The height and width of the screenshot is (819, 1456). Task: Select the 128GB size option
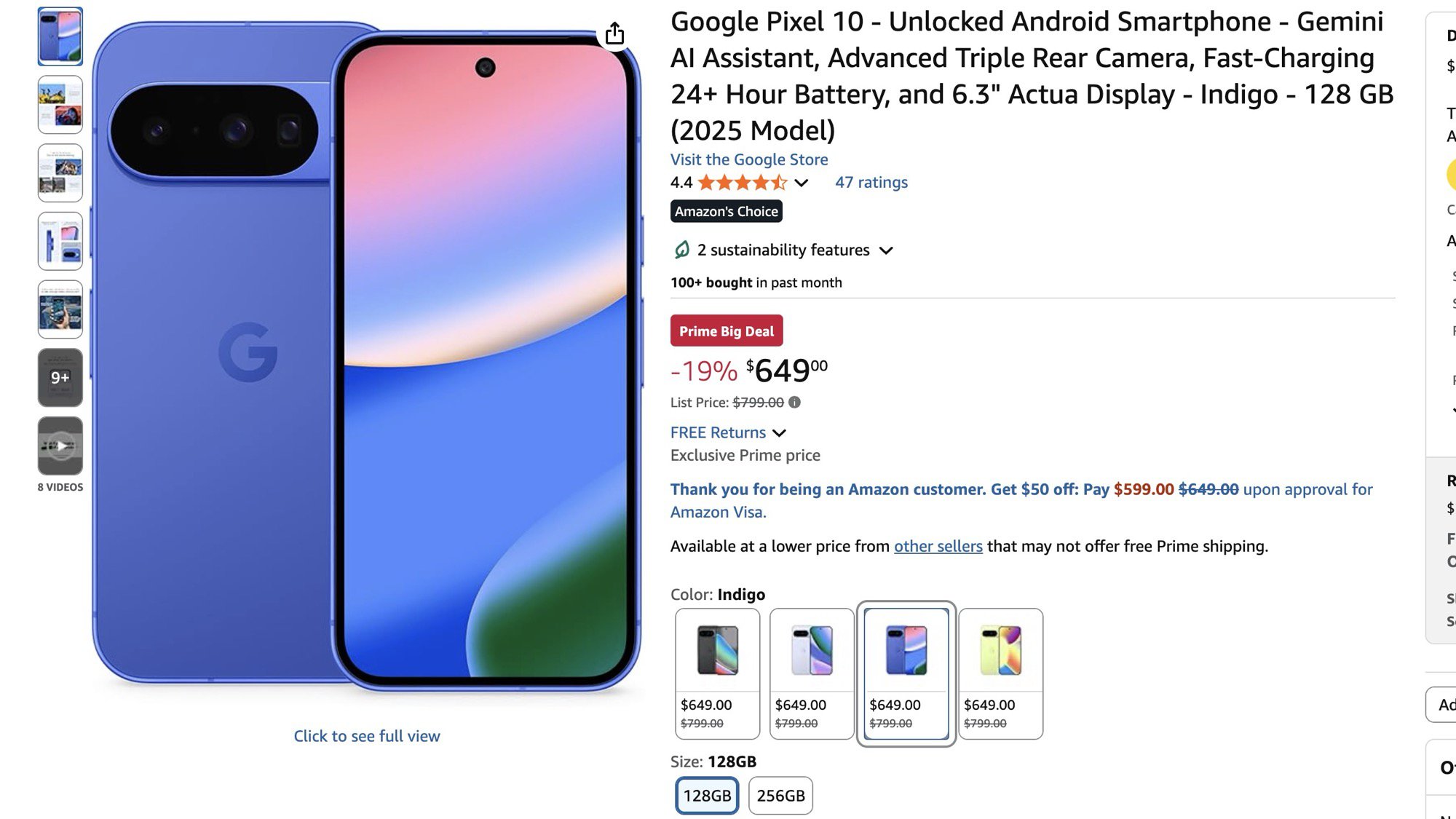707,796
